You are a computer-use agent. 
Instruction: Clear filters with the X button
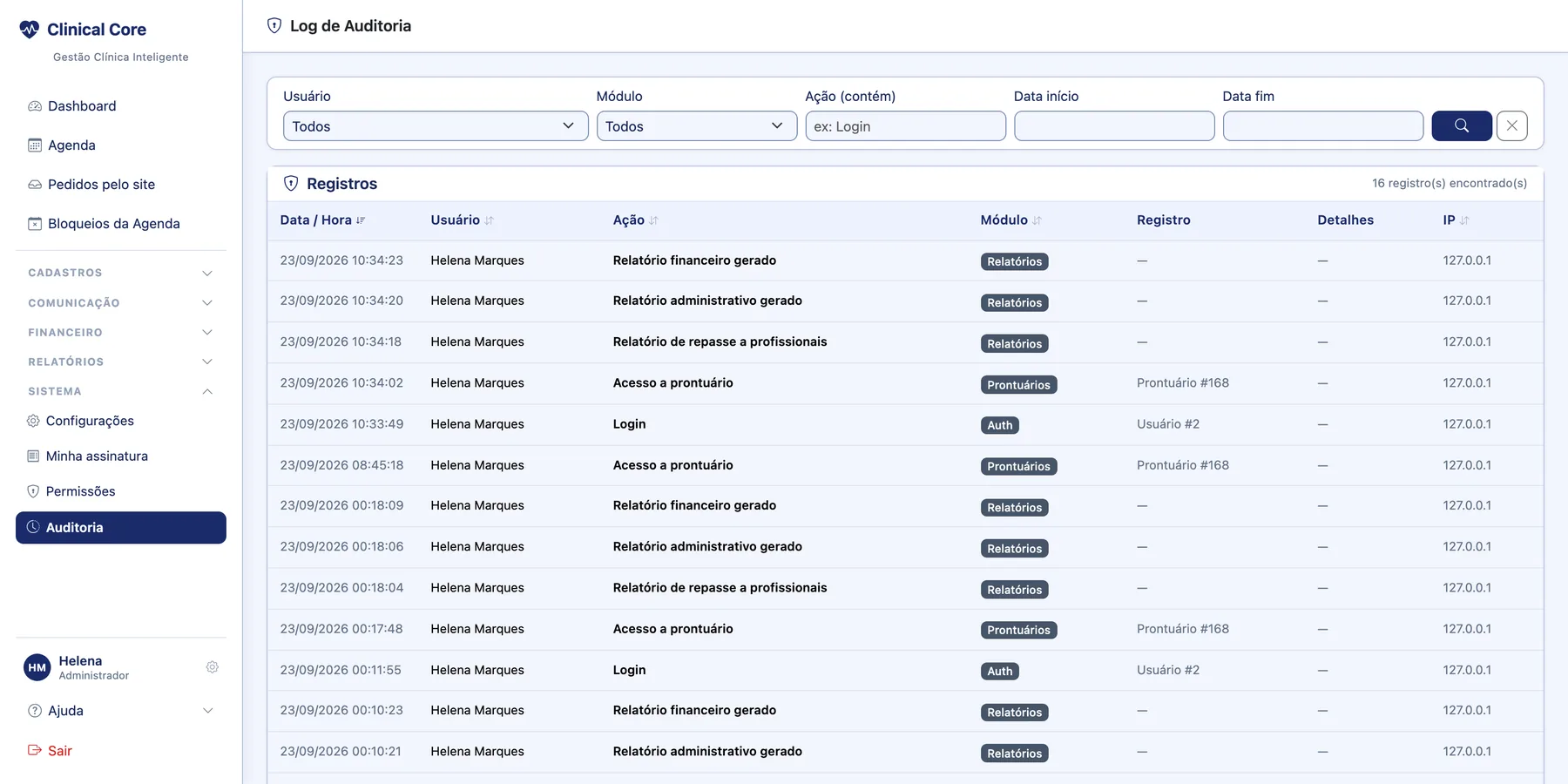(1512, 125)
